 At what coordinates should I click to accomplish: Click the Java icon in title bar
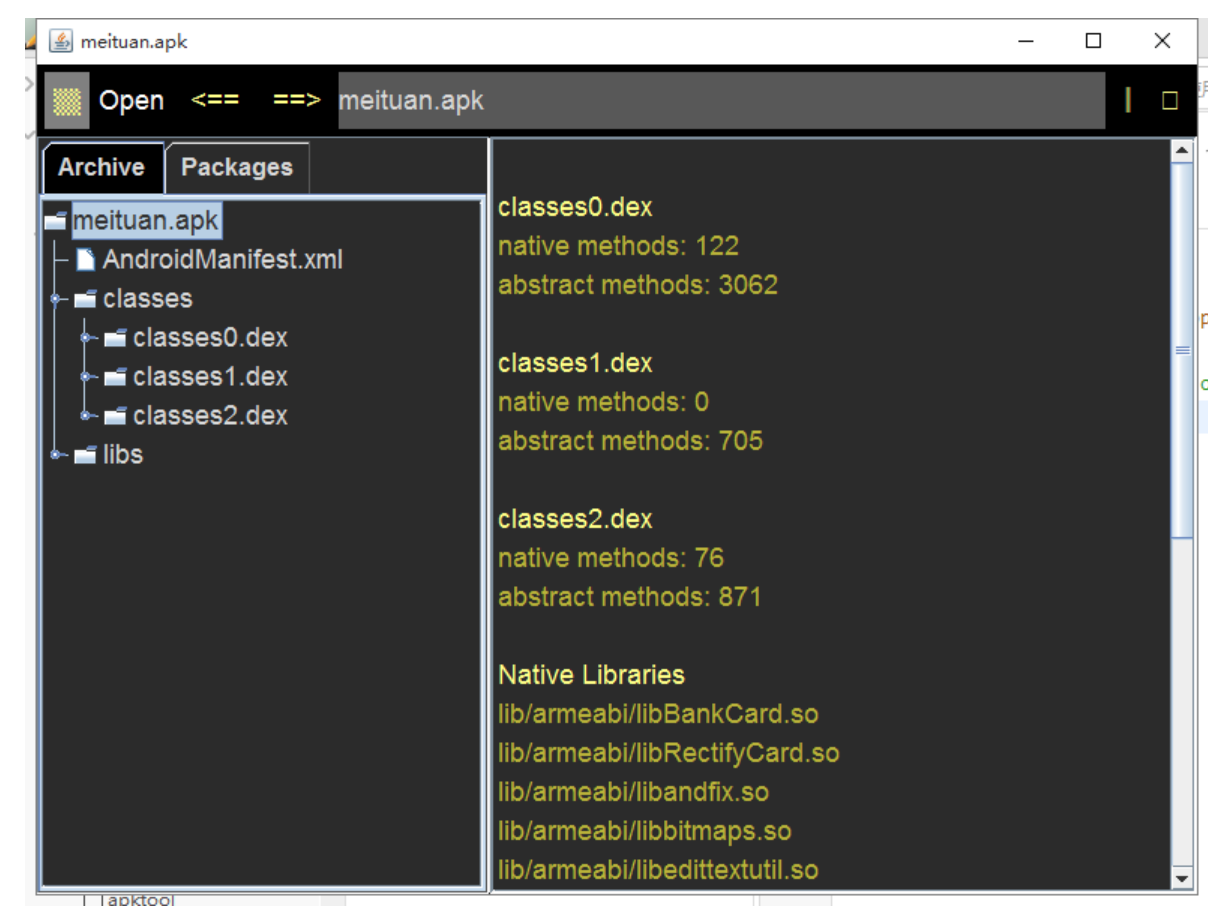click(x=61, y=41)
